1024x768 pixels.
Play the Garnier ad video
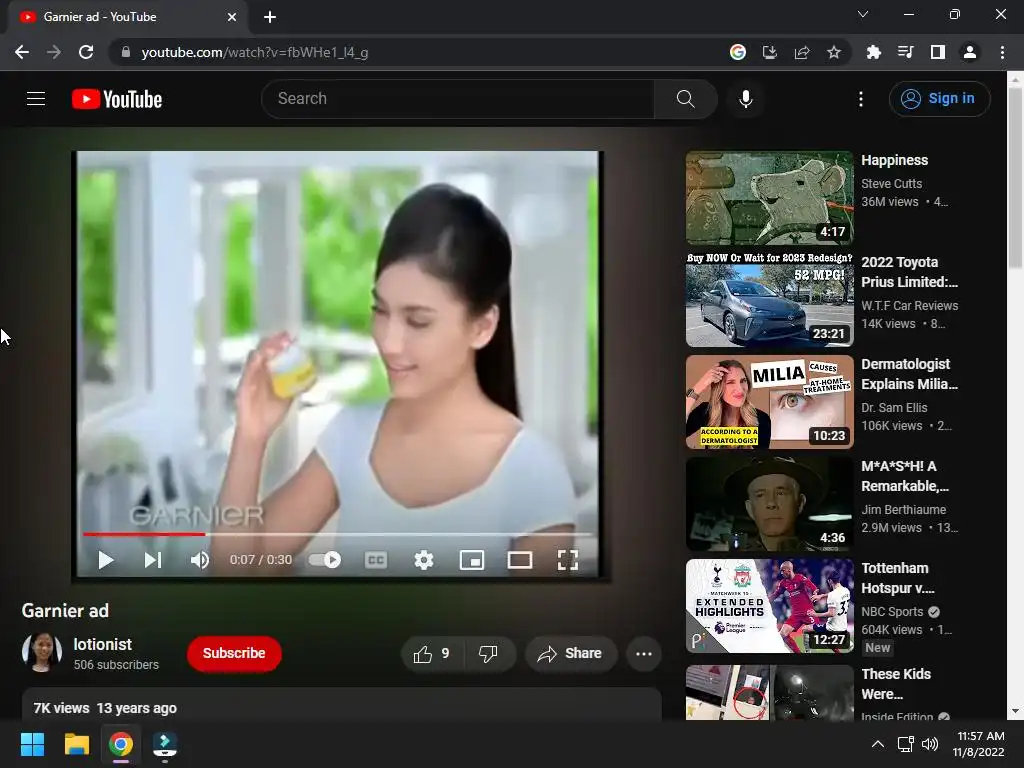tap(105, 560)
